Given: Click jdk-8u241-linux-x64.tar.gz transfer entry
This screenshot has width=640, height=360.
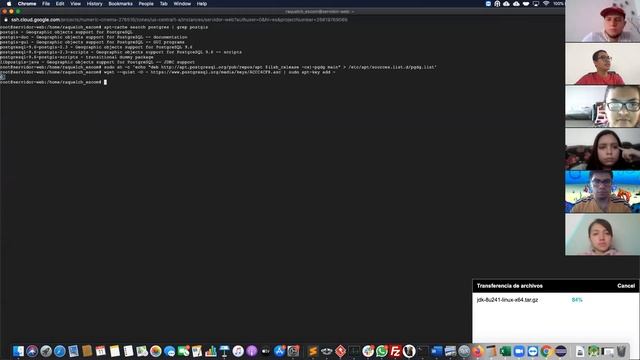Looking at the screenshot, I should 507,300.
